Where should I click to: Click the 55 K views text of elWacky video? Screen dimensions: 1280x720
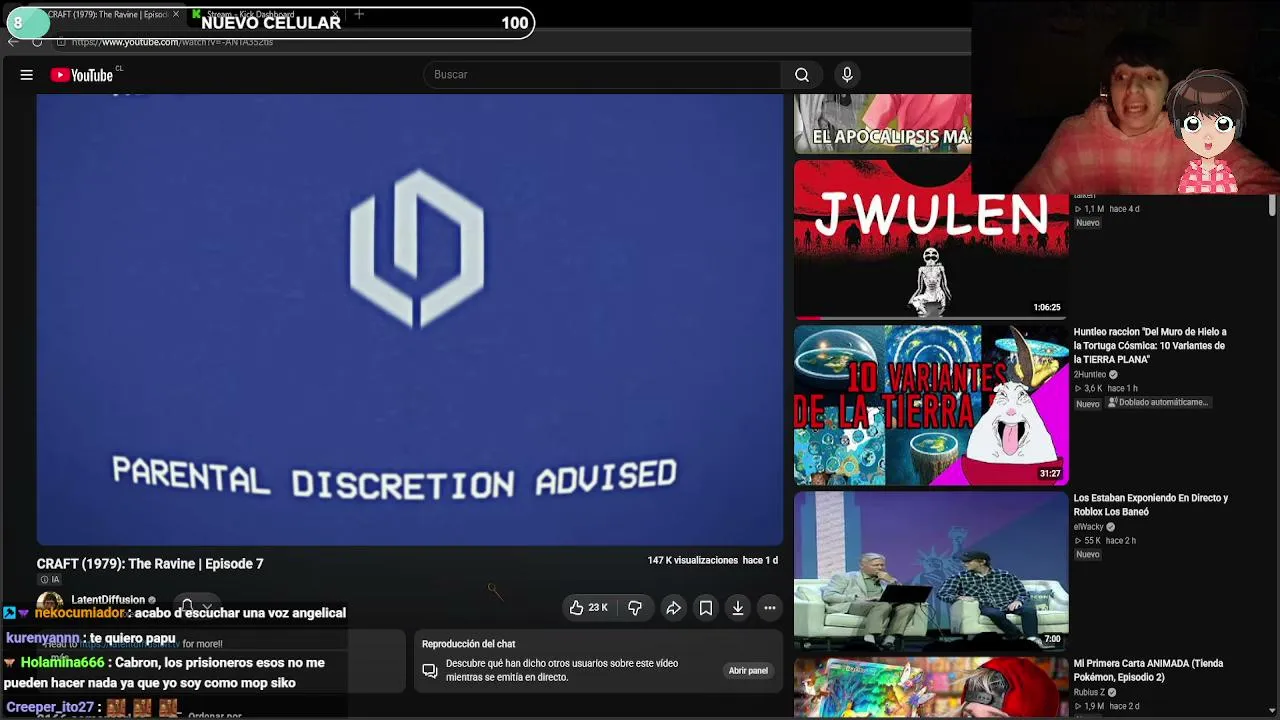point(1088,541)
